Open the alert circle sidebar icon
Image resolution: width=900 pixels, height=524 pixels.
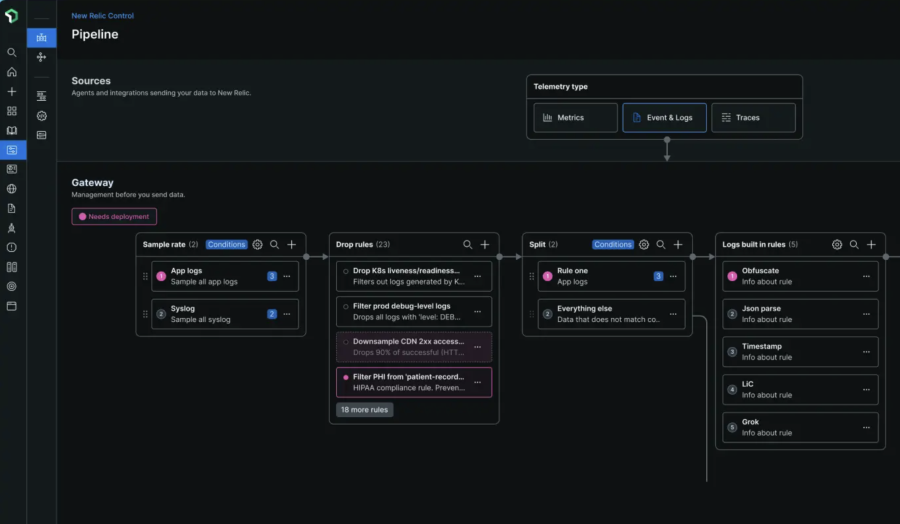[x=11, y=247]
